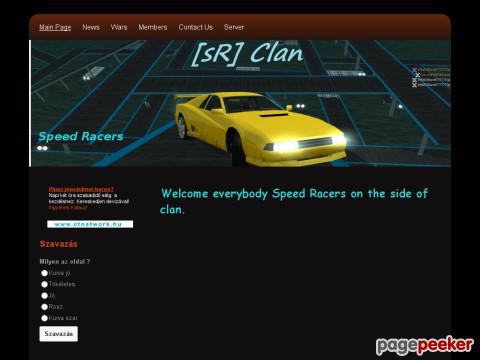This screenshot has width=480, height=360.
Task: Open the Wars section
Action: 119,27
